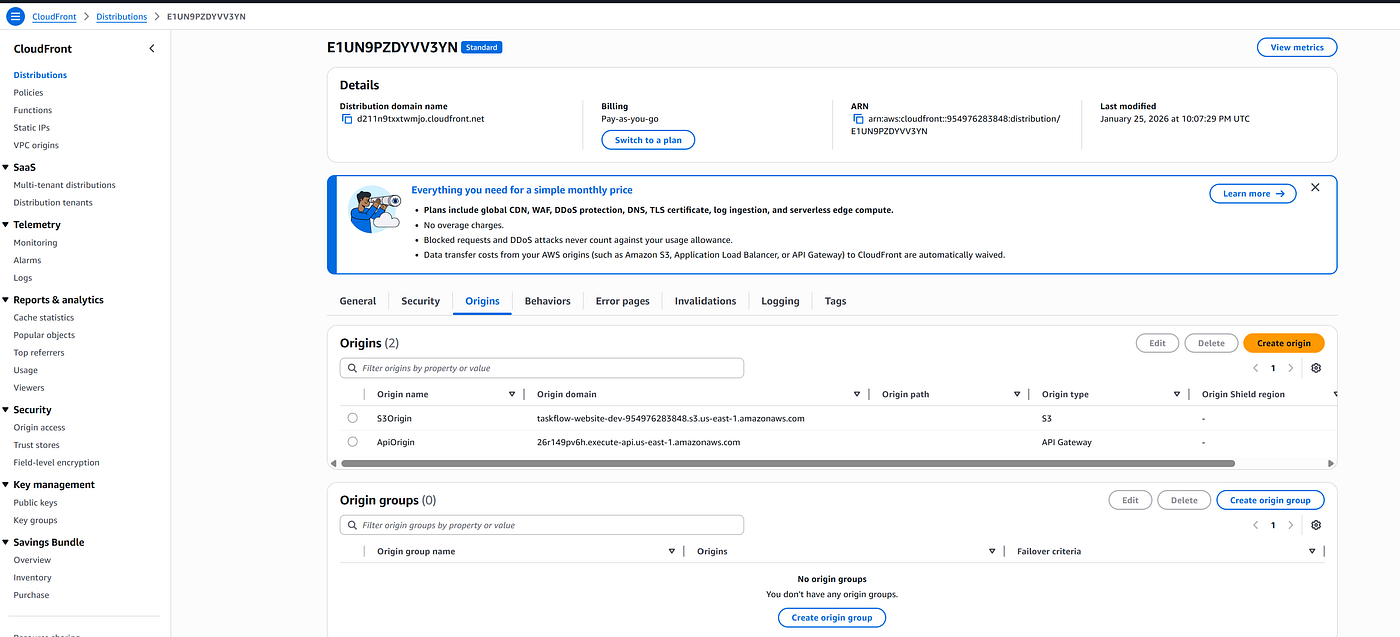This screenshot has height=637, width=1400.
Task: Click the Origins Delete button
Action: 1211,343
